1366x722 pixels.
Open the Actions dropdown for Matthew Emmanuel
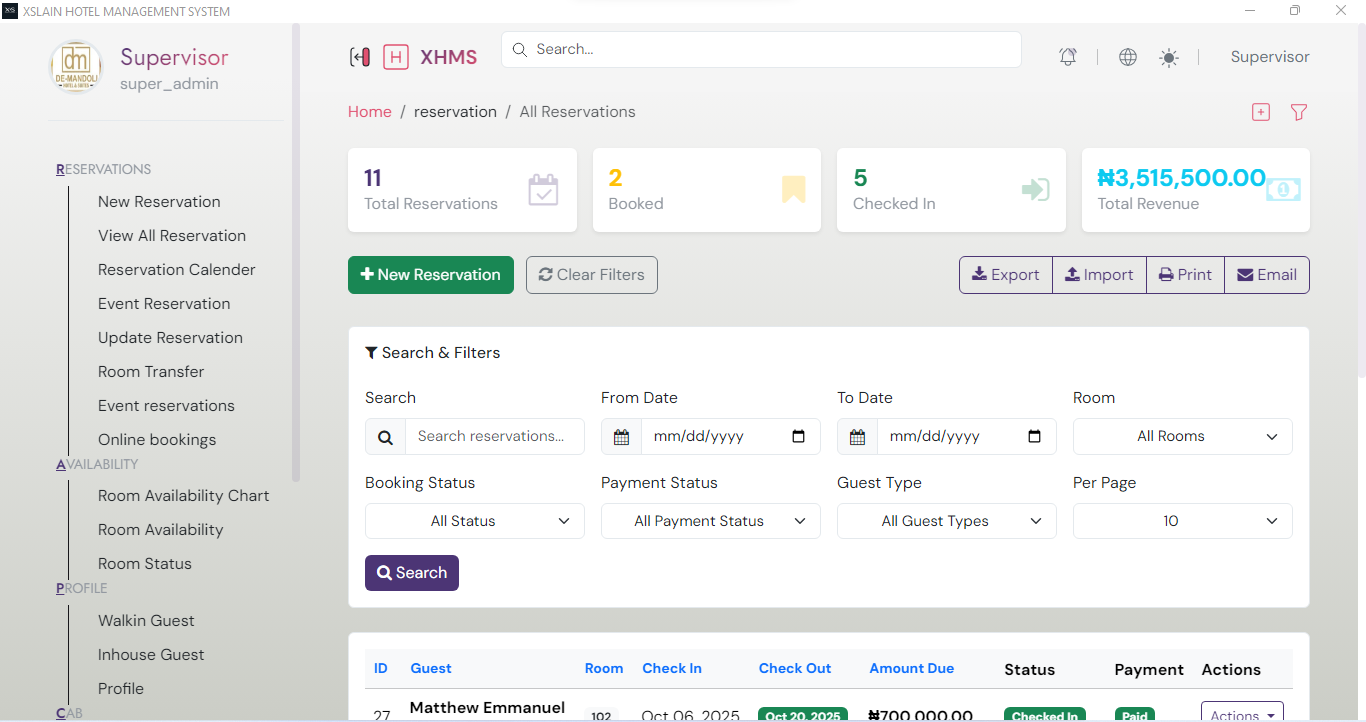click(1242, 712)
